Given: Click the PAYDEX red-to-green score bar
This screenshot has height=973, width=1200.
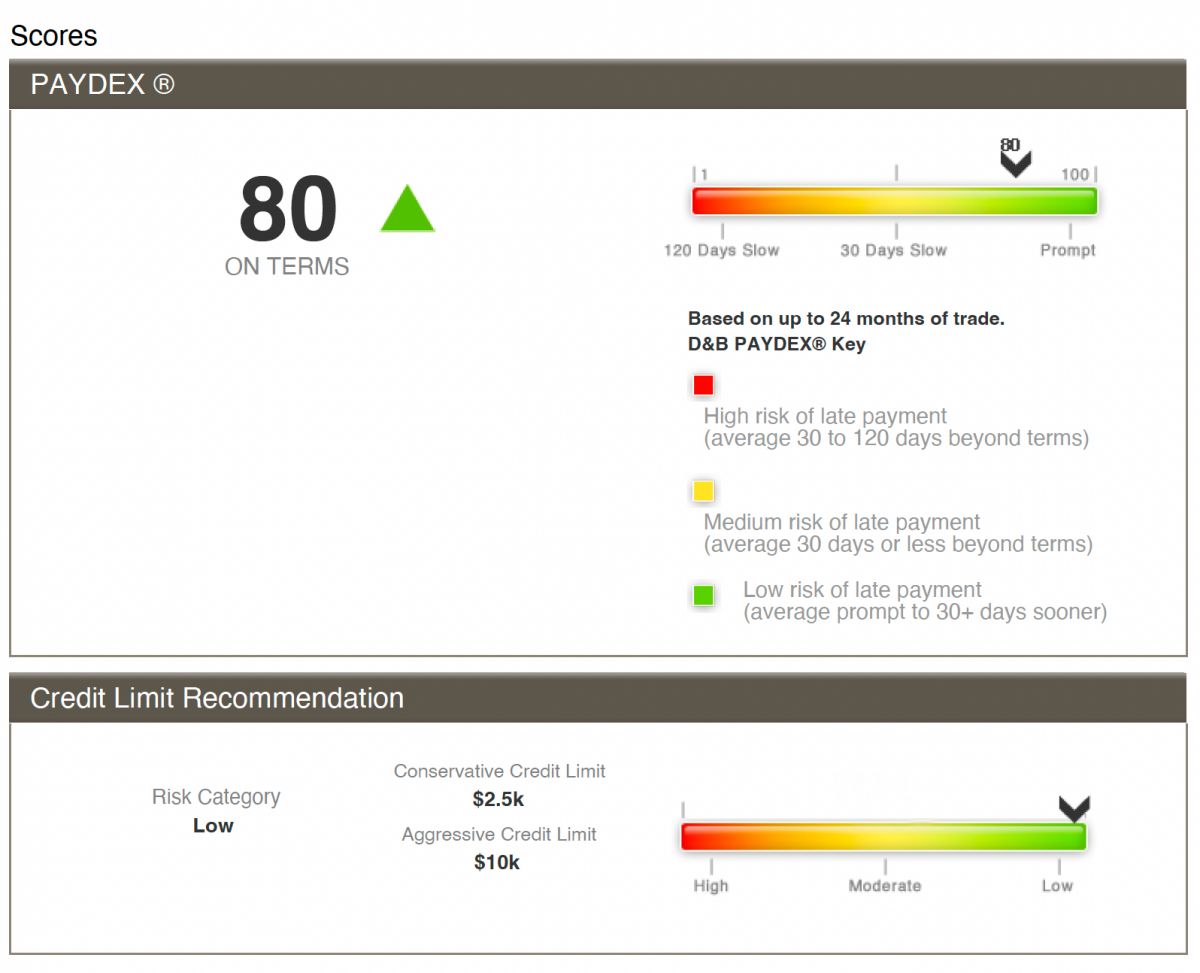Looking at the screenshot, I should (x=895, y=201).
